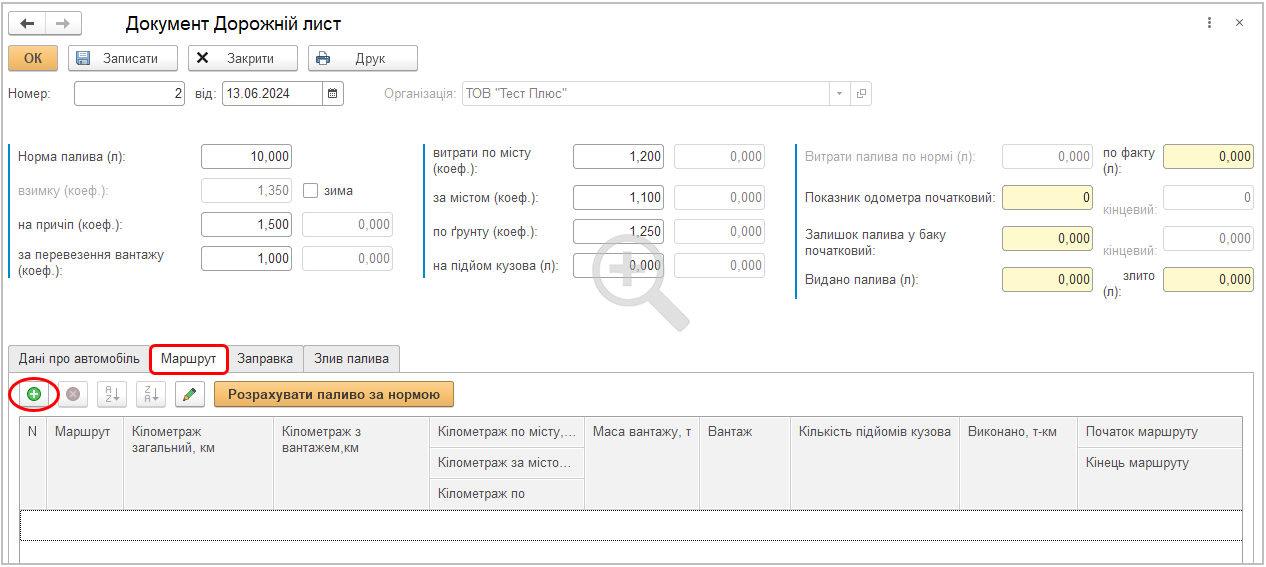The image size is (1266, 567).
Task: Click Кілометраж загальний, км column header
Action: point(198,462)
